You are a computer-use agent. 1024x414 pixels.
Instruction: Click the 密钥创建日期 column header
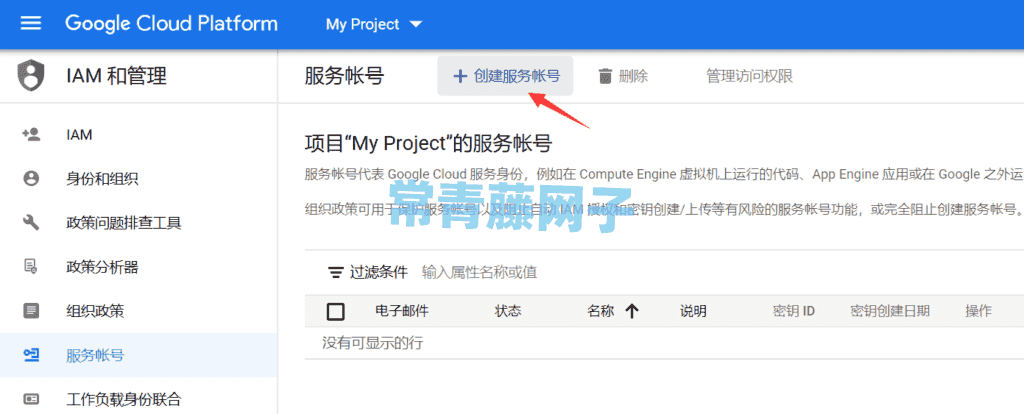point(890,311)
